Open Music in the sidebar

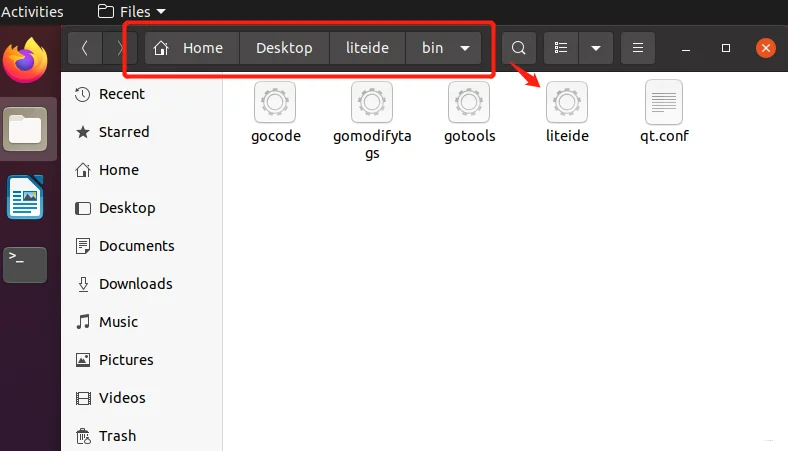[142, 322]
